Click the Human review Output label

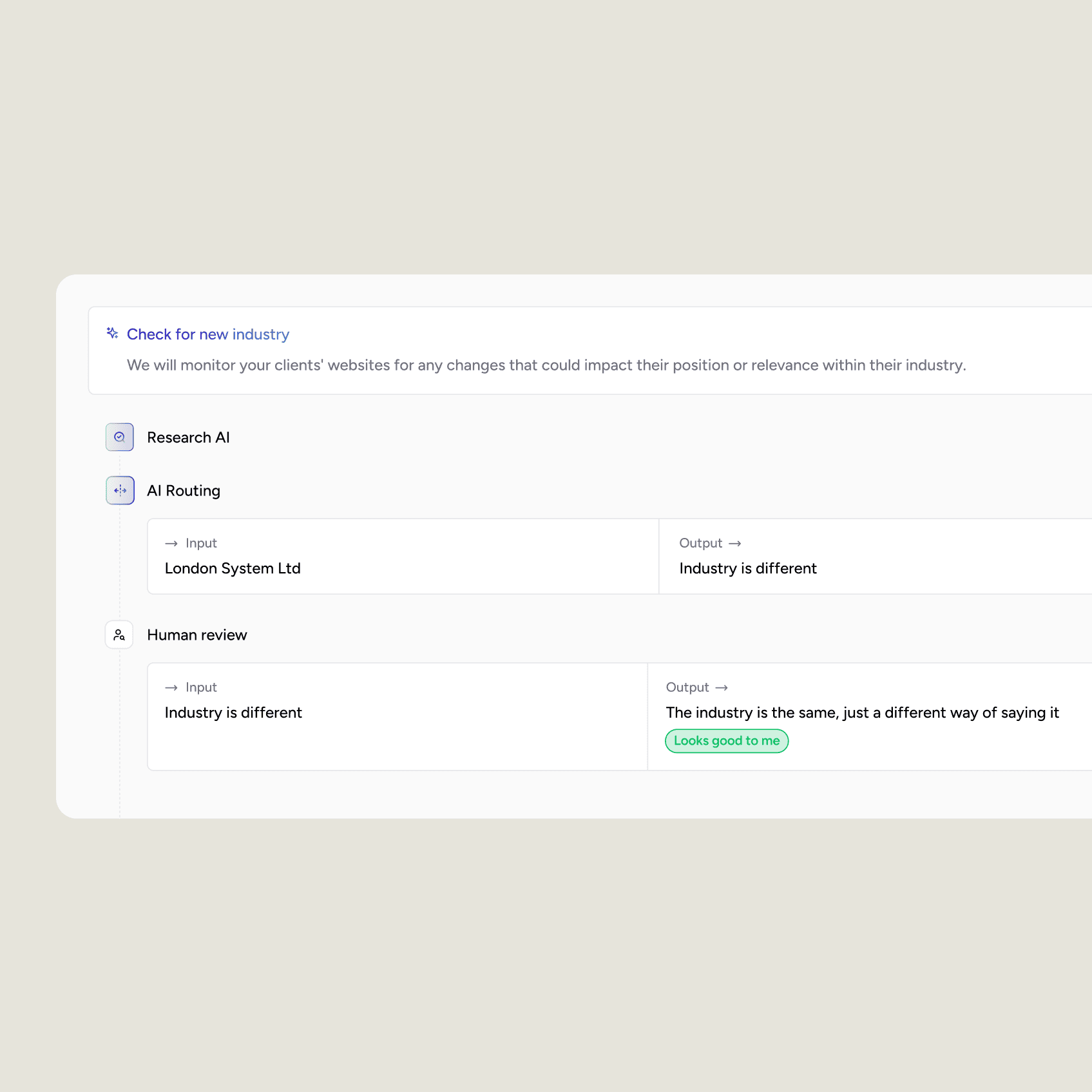[x=687, y=687]
